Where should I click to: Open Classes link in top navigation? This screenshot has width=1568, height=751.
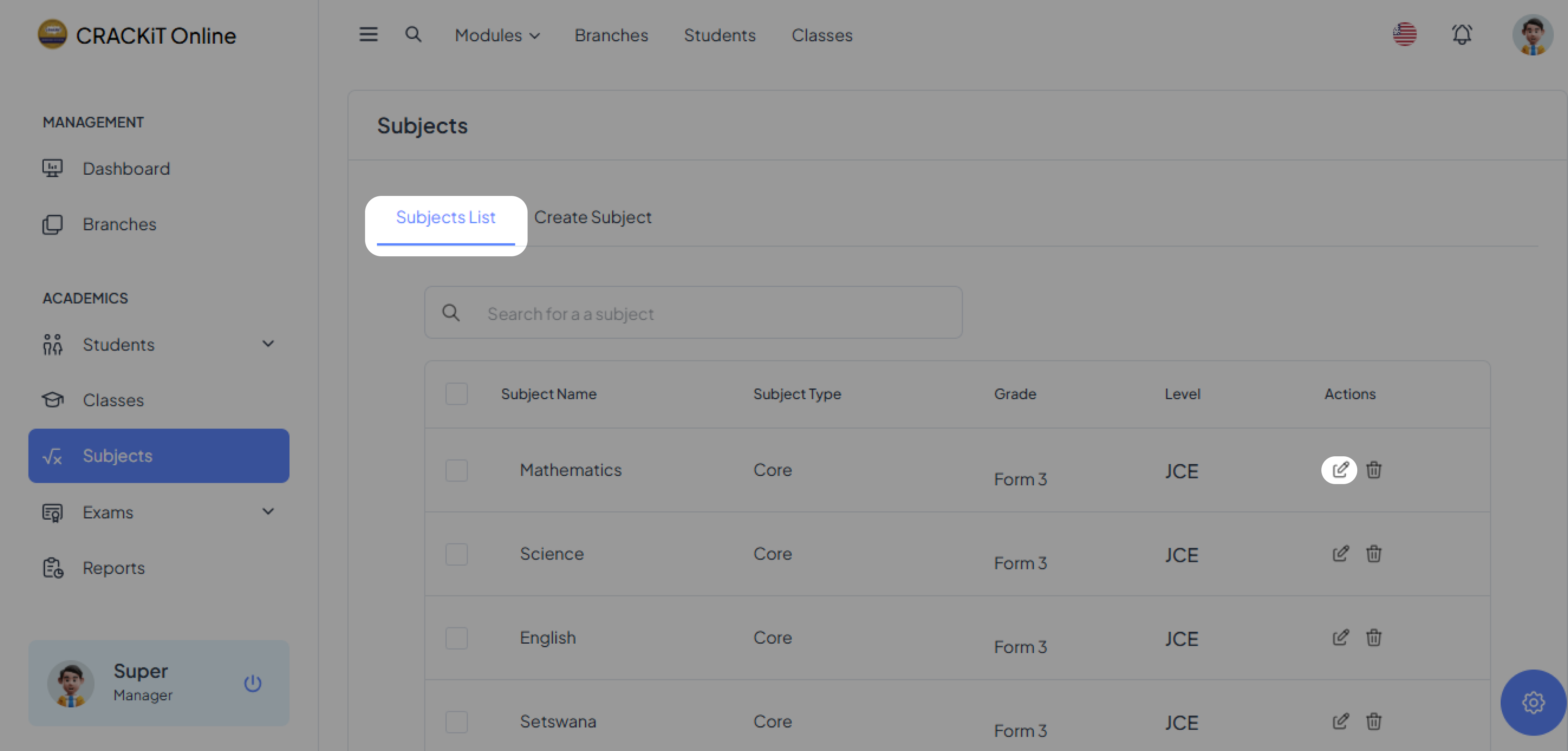tap(821, 35)
